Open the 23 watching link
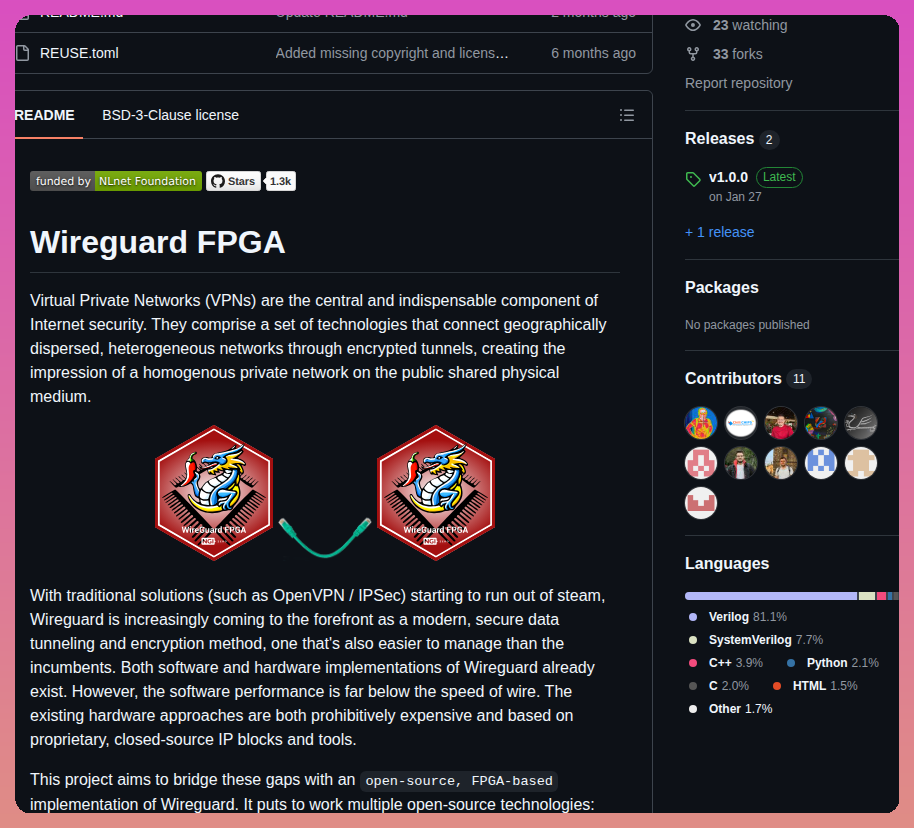 [x=750, y=25]
